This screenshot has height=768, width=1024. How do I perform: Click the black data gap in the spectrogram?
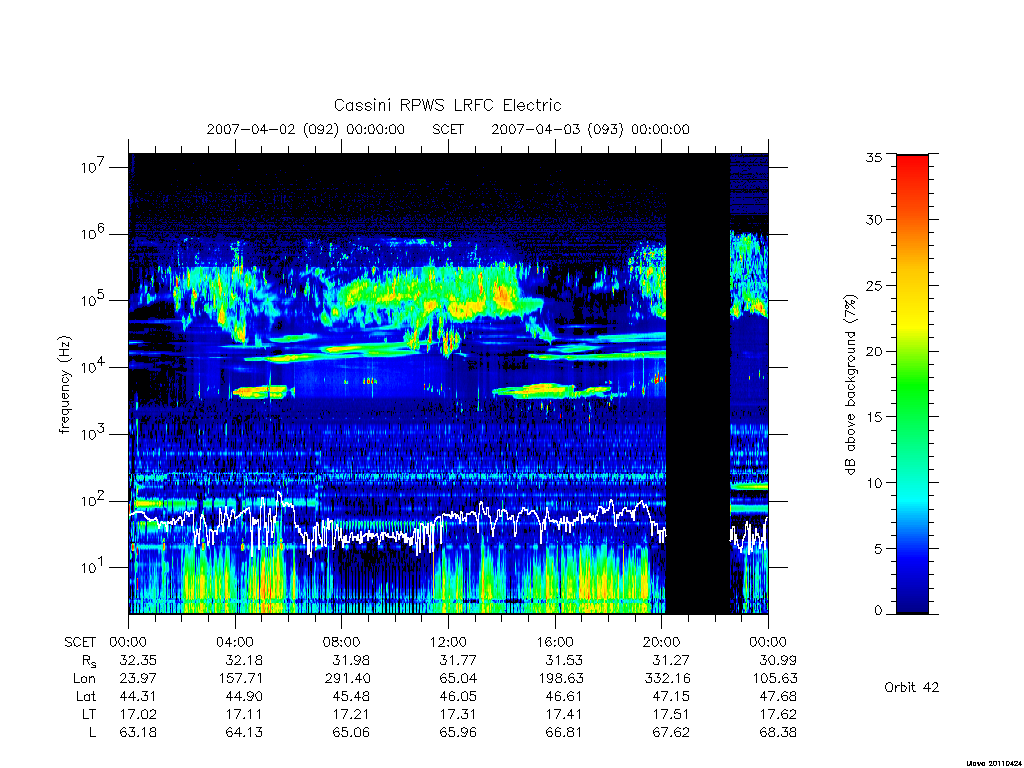click(697, 384)
